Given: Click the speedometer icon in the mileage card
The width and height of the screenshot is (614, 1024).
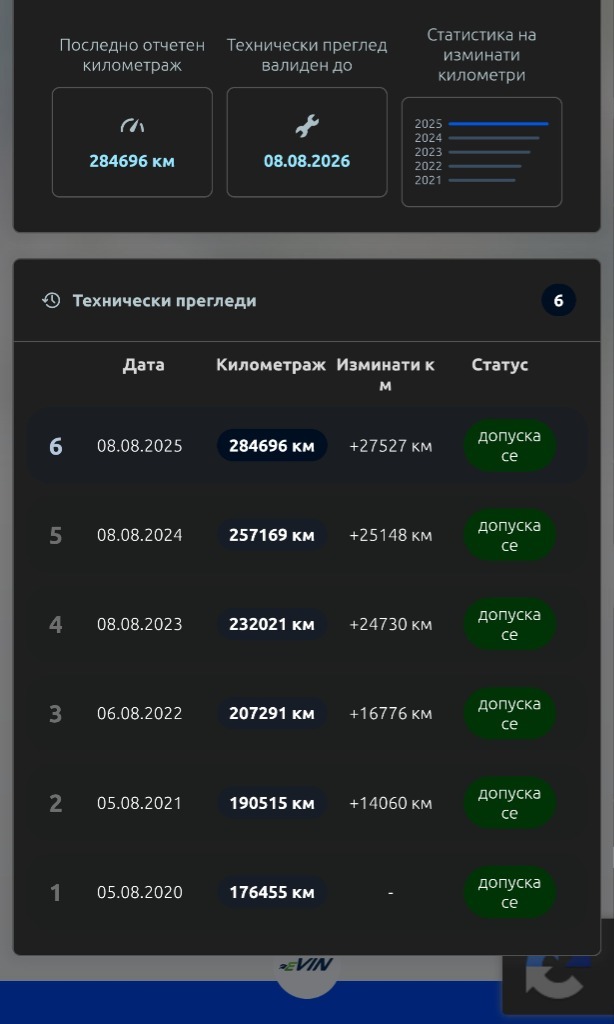Looking at the screenshot, I should pos(132,125).
